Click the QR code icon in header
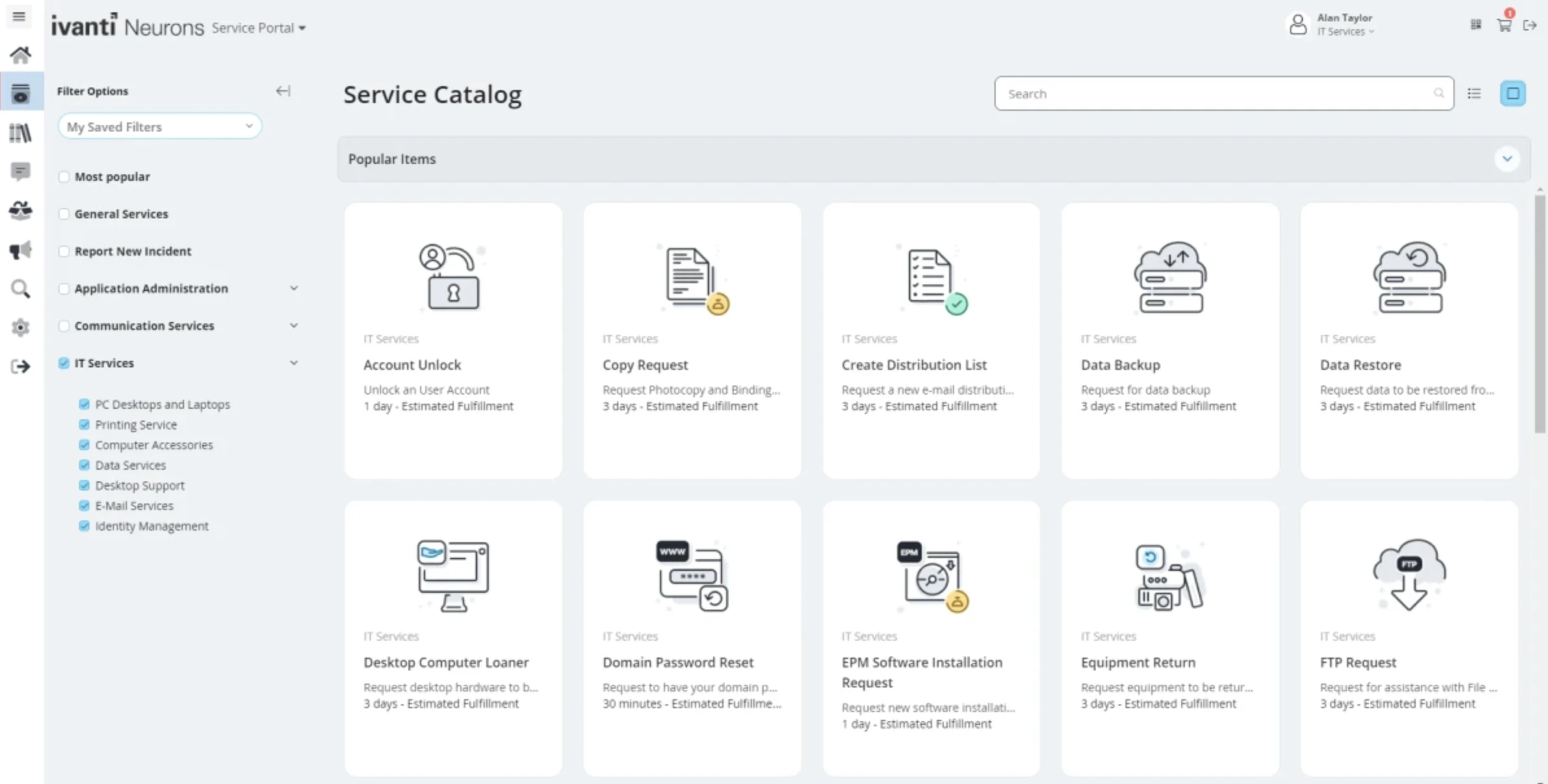This screenshot has height=784, width=1548. [x=1476, y=25]
